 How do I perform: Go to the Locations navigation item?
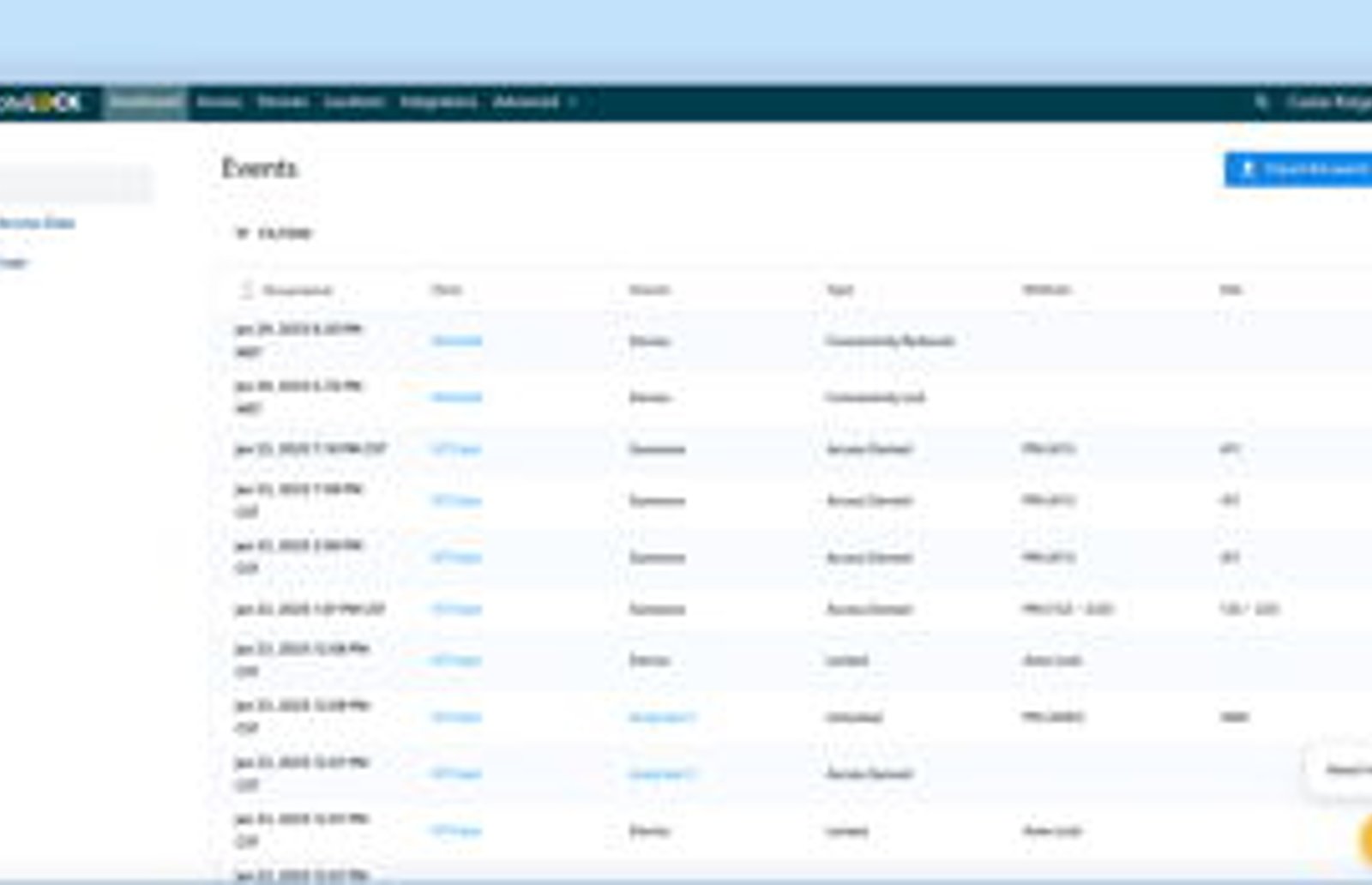(353, 102)
